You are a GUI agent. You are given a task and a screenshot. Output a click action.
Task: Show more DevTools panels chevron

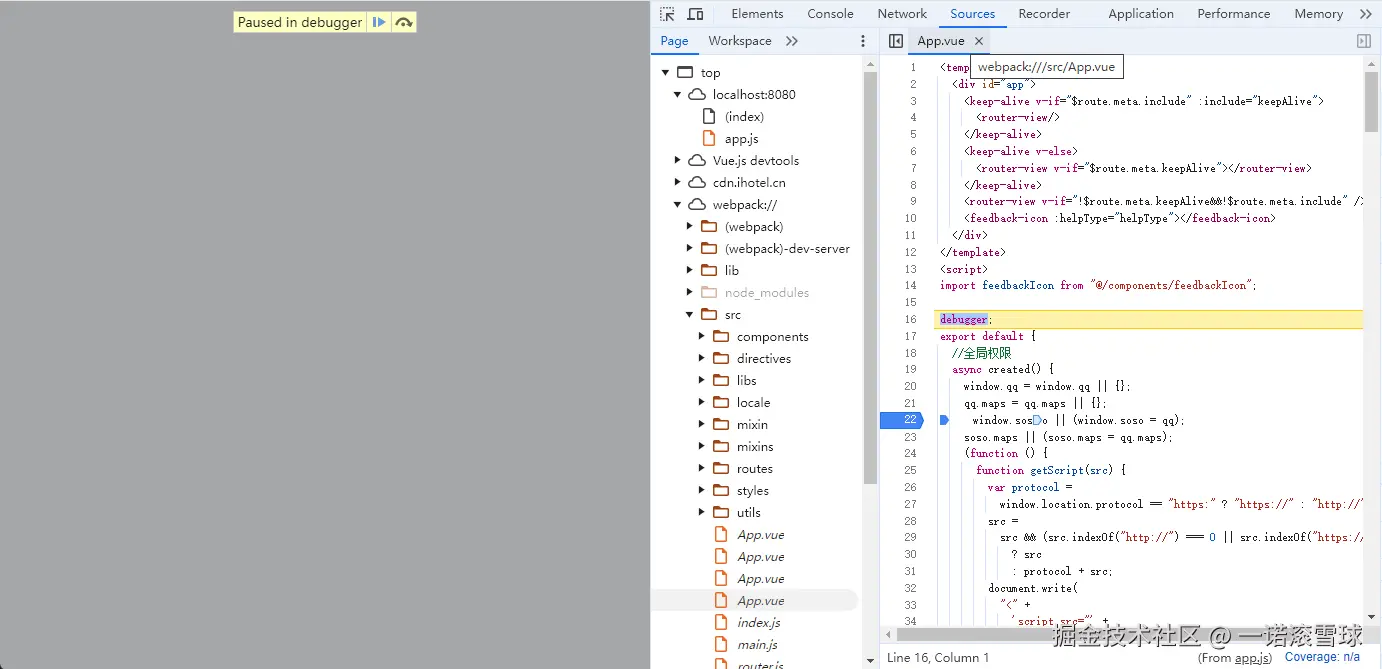coord(1366,14)
